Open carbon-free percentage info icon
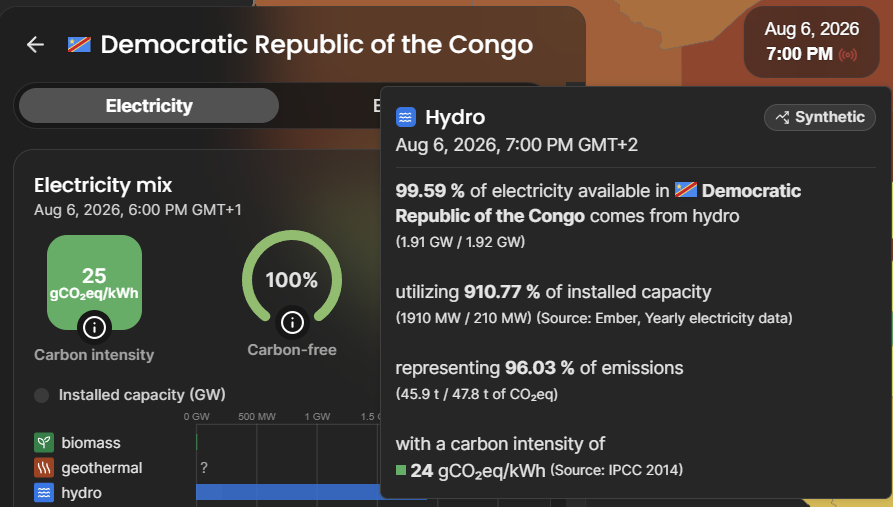 coord(292,323)
